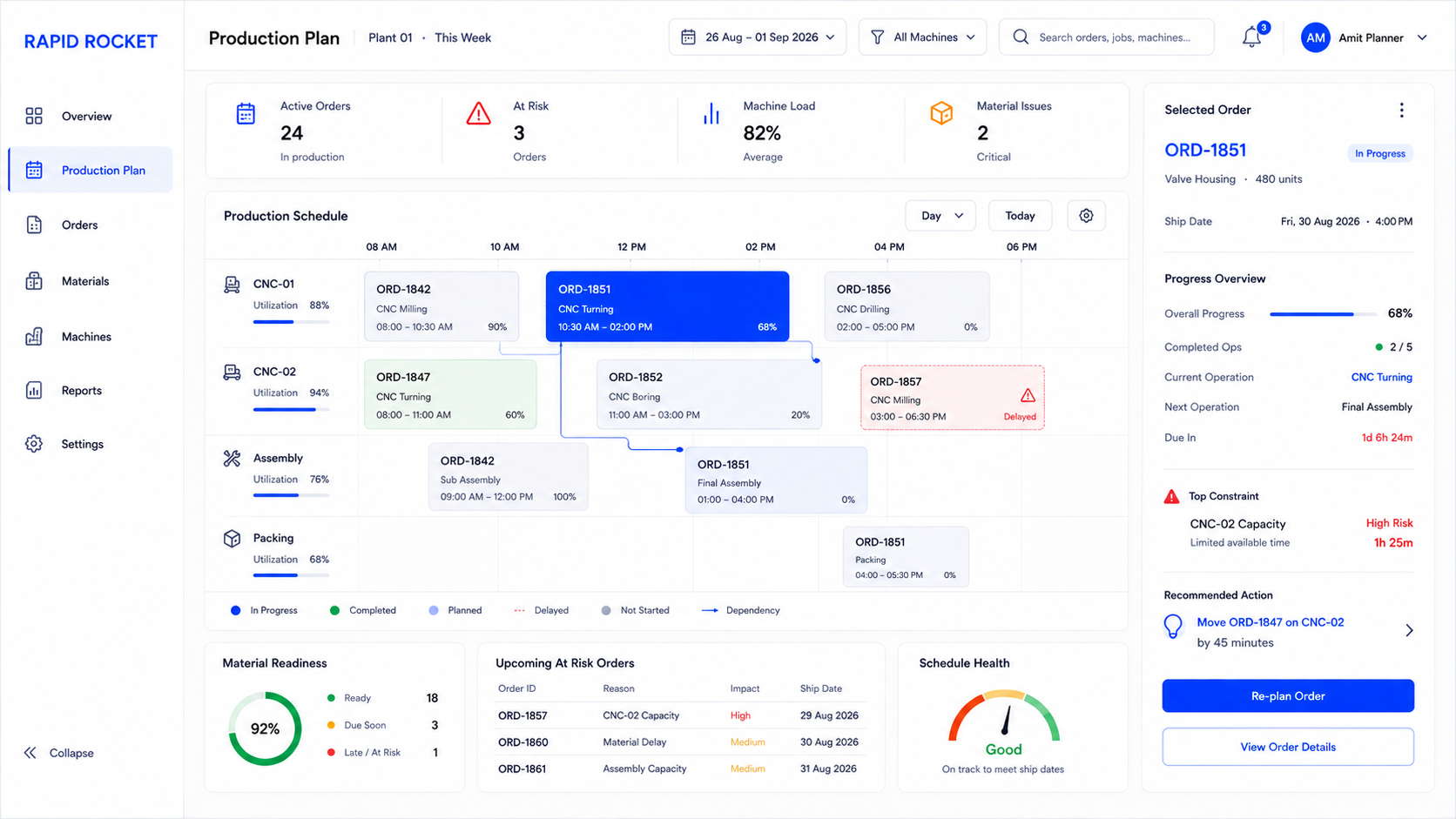The width and height of the screenshot is (1456, 819).
Task: Open the date range dropdown
Action: click(757, 37)
